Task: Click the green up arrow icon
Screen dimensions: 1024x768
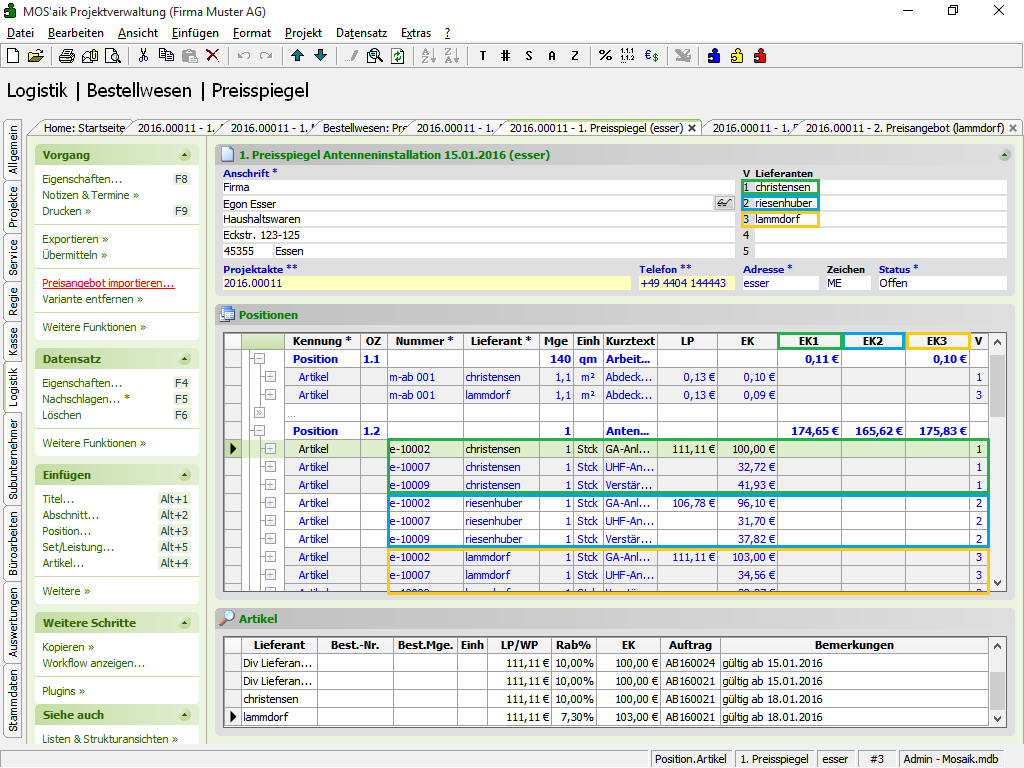Action: click(x=298, y=56)
